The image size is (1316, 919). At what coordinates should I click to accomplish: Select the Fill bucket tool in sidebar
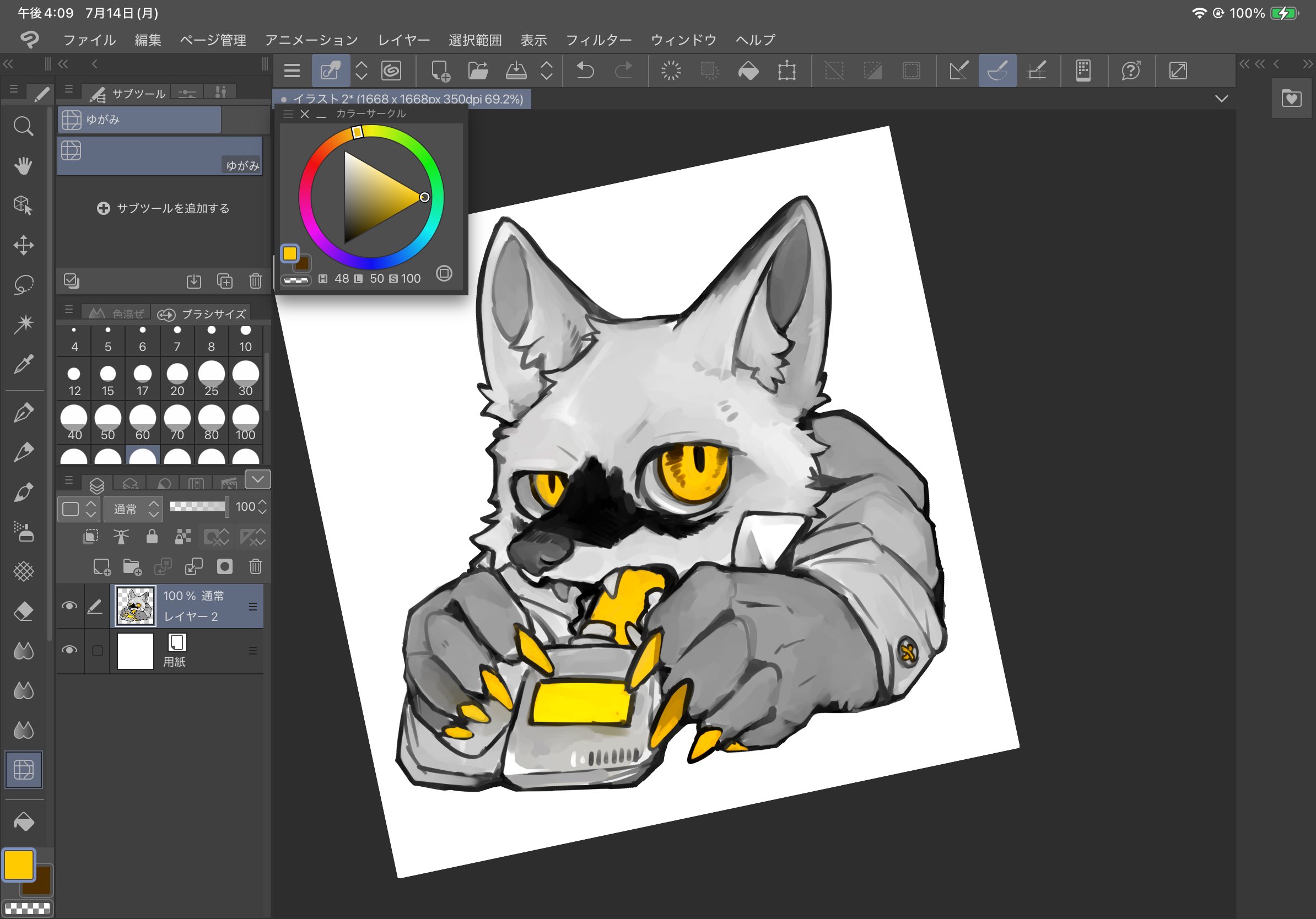tap(24, 822)
